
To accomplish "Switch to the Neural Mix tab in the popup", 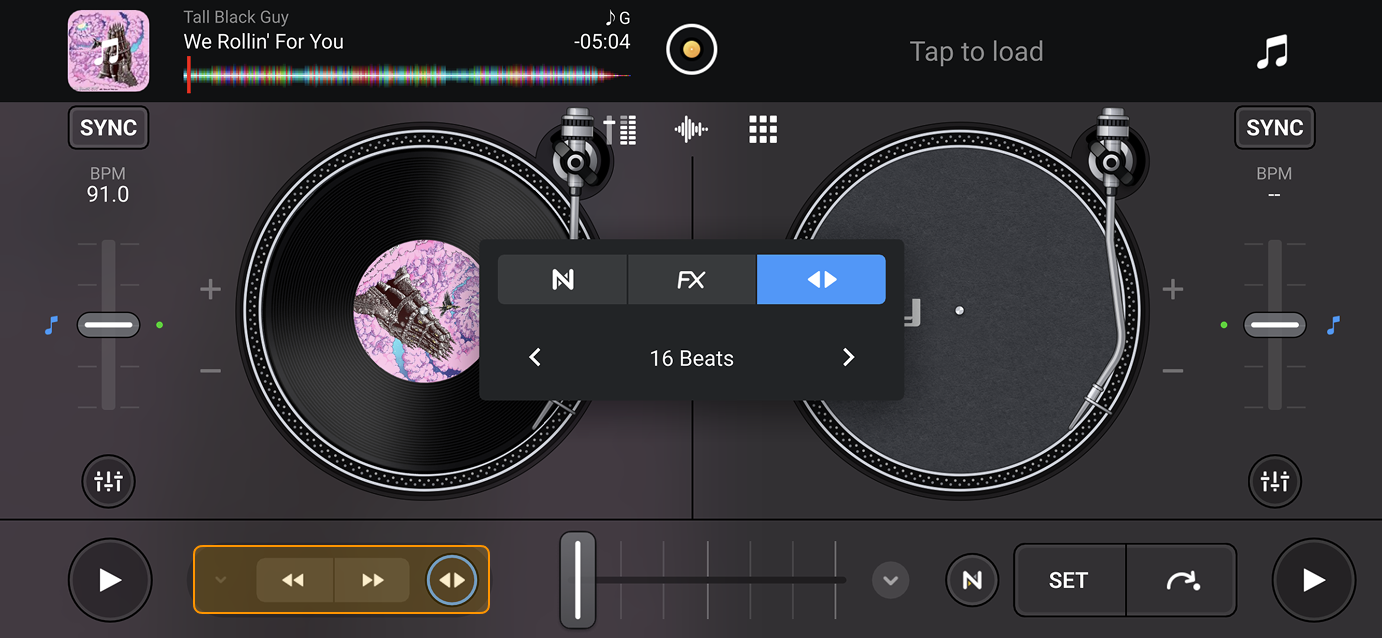I will (561, 279).
